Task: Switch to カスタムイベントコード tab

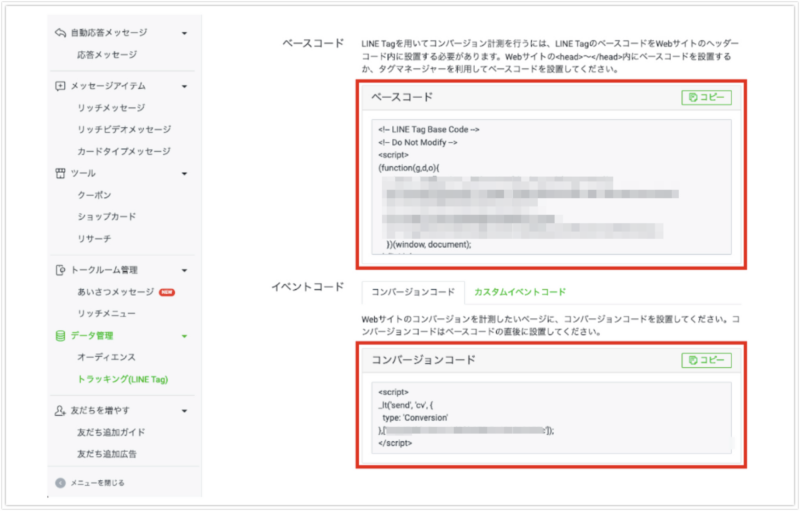Action: (520, 292)
